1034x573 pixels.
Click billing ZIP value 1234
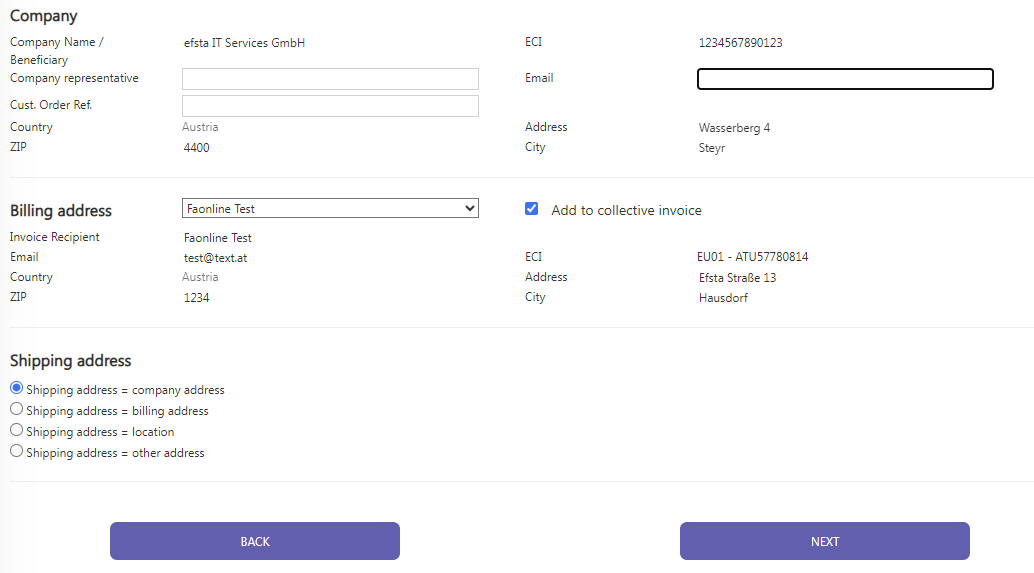click(197, 298)
